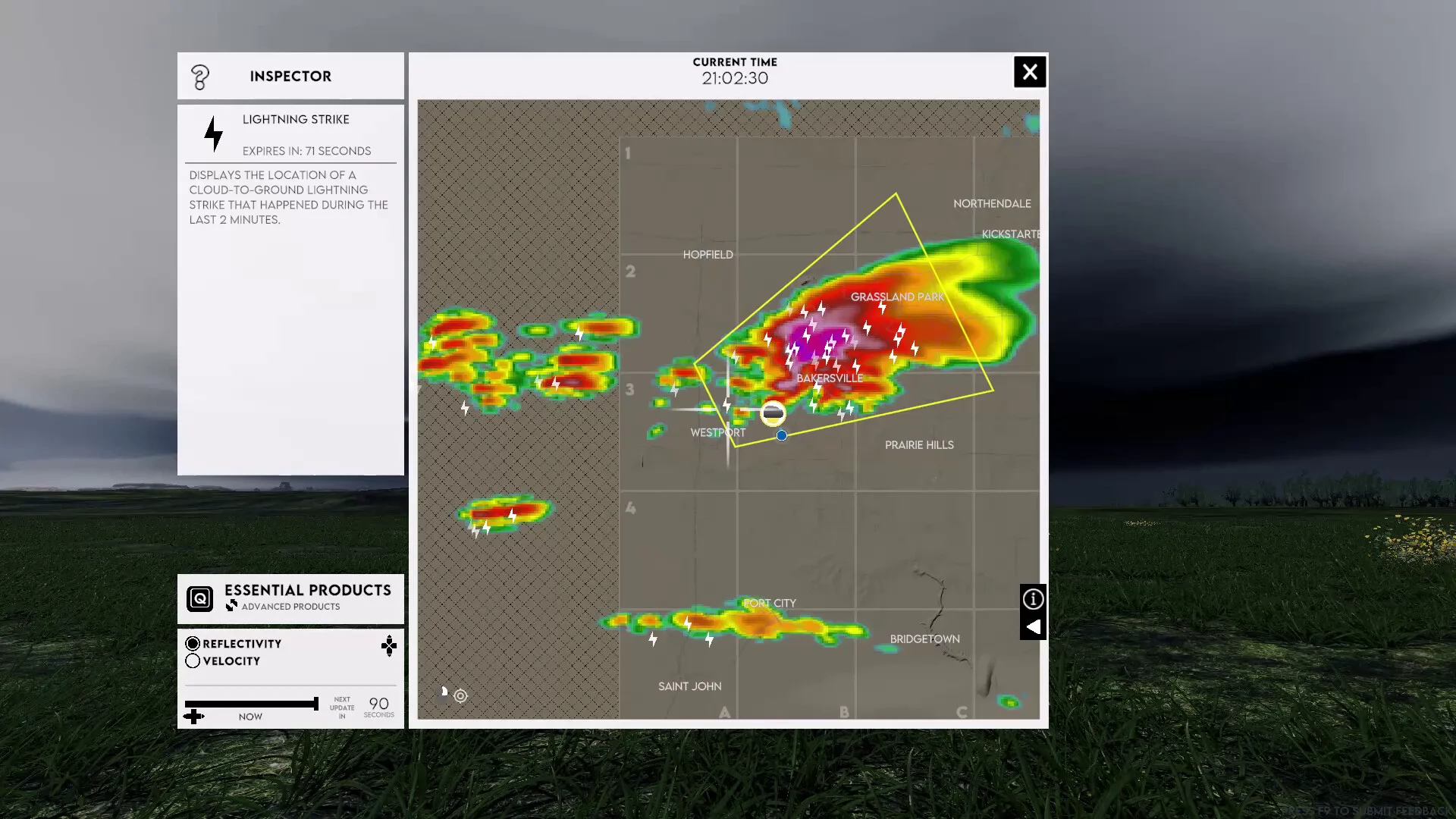Collapse the side strip using the left-pointing triangle
1456x819 pixels.
pyautogui.click(x=1033, y=627)
